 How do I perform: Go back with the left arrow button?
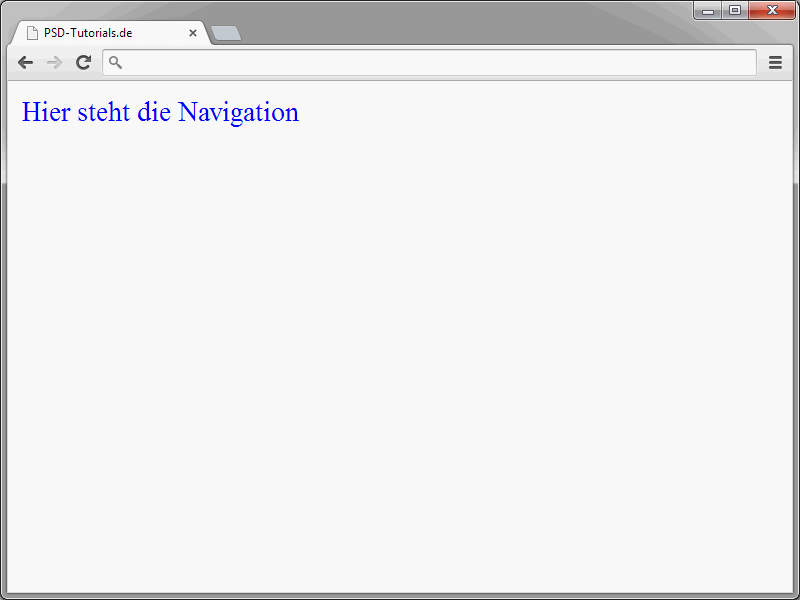(x=25, y=63)
